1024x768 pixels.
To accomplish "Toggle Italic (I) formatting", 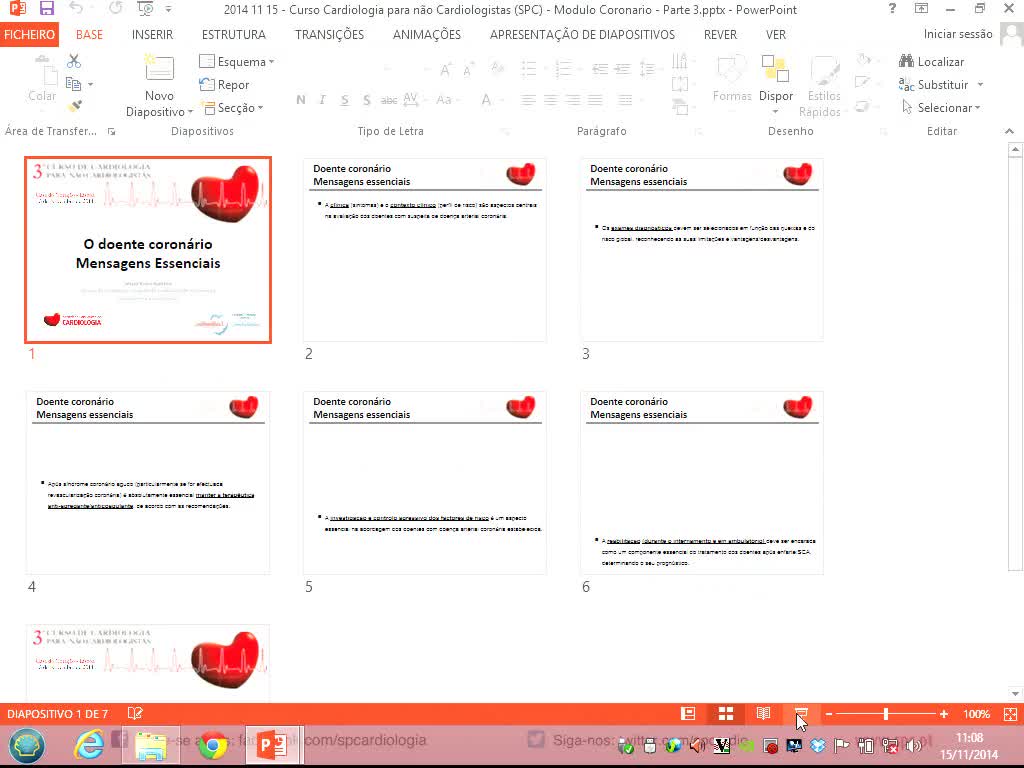I will (322, 100).
